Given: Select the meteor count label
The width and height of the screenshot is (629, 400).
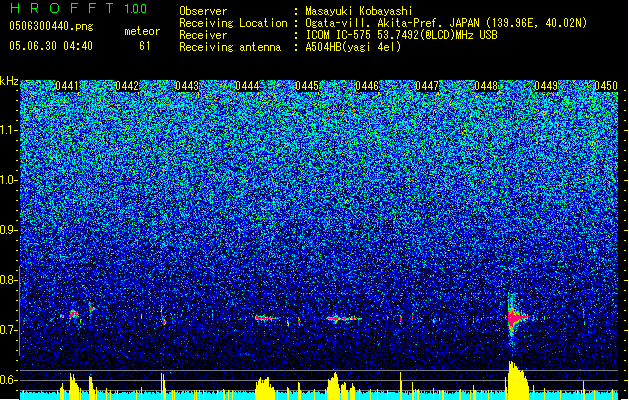Looking at the screenshot, I should point(142,31).
